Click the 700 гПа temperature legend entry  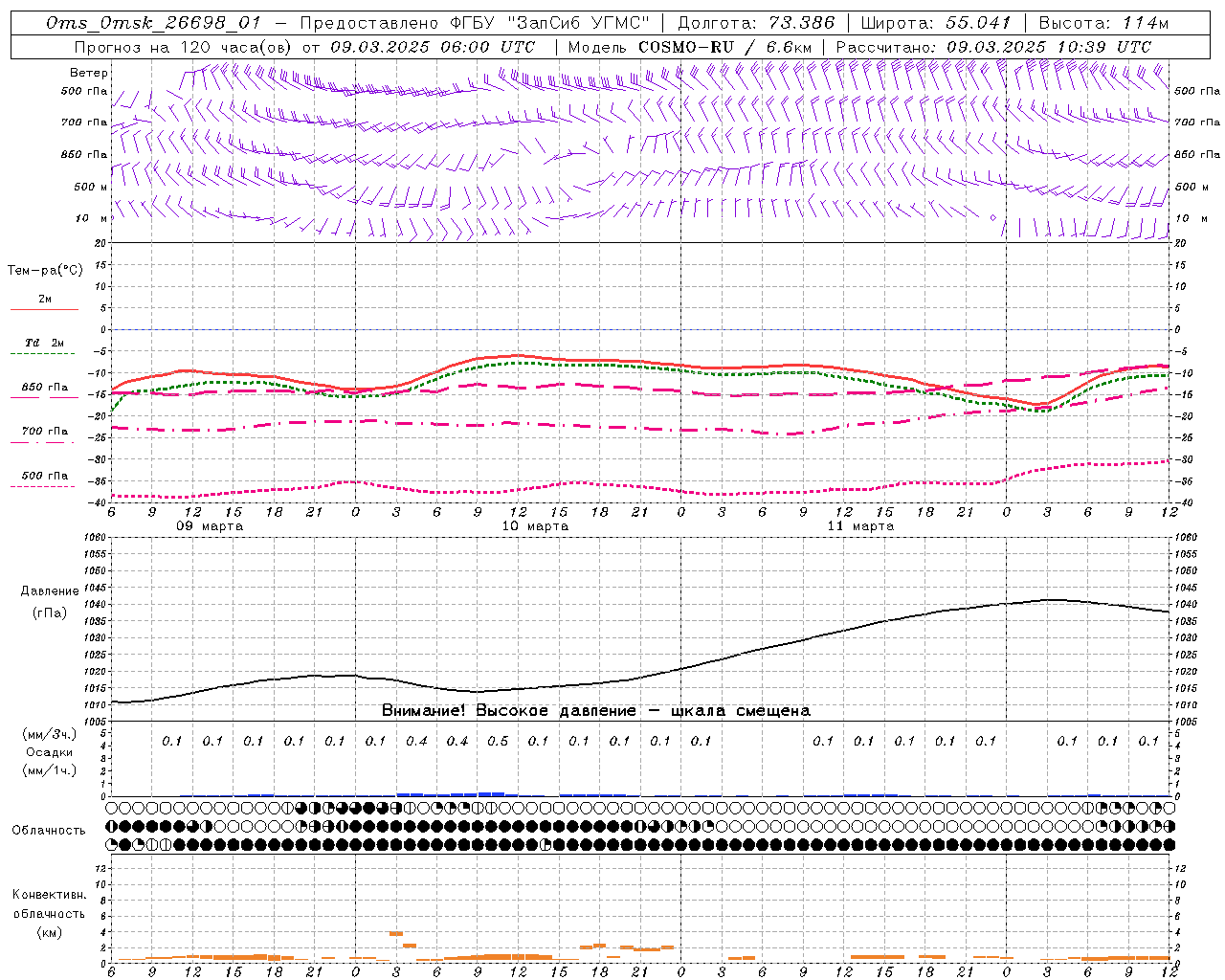(45, 432)
